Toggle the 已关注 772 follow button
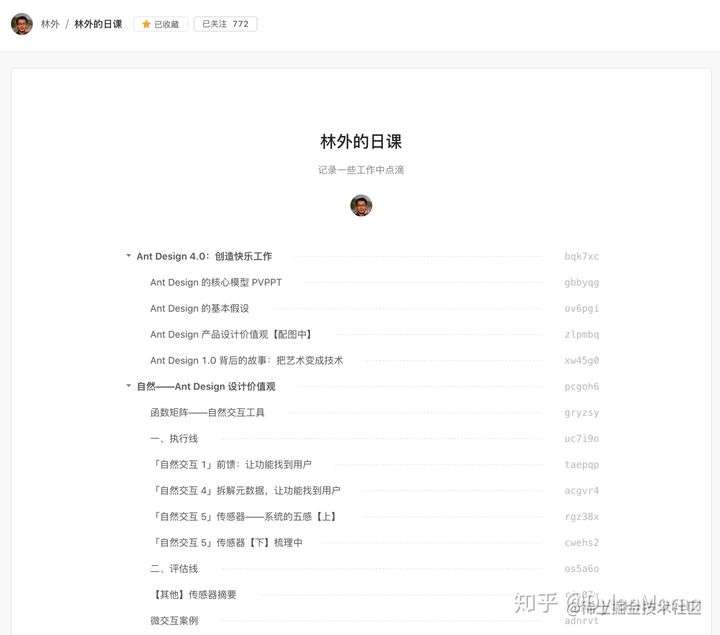720x635 pixels. (225, 24)
